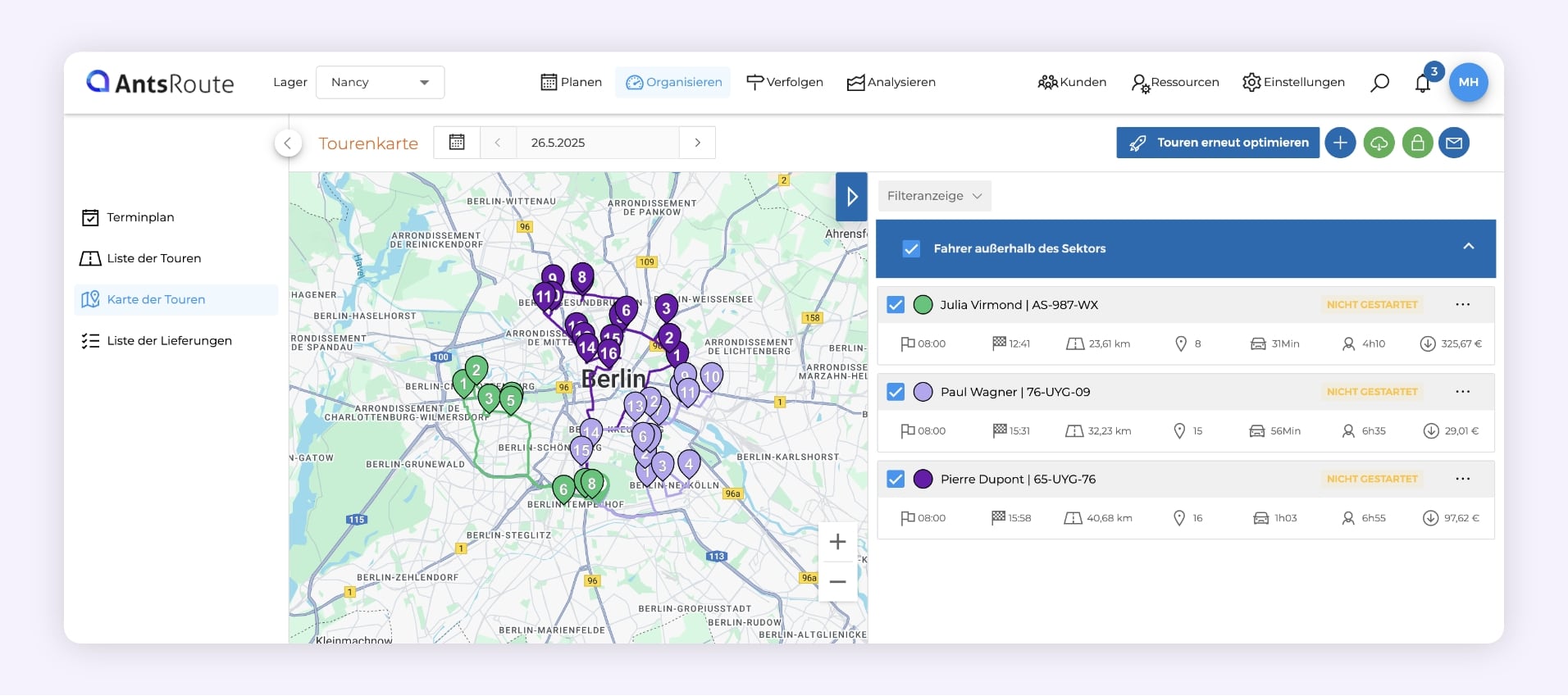Open more options for Pierre Dupont

pos(1462,479)
